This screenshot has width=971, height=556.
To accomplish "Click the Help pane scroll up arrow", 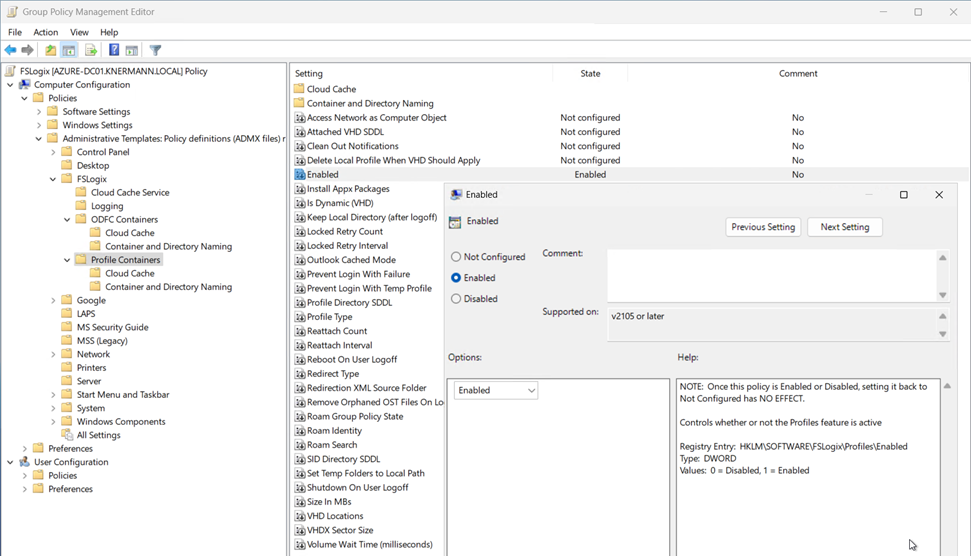I will (x=947, y=386).
